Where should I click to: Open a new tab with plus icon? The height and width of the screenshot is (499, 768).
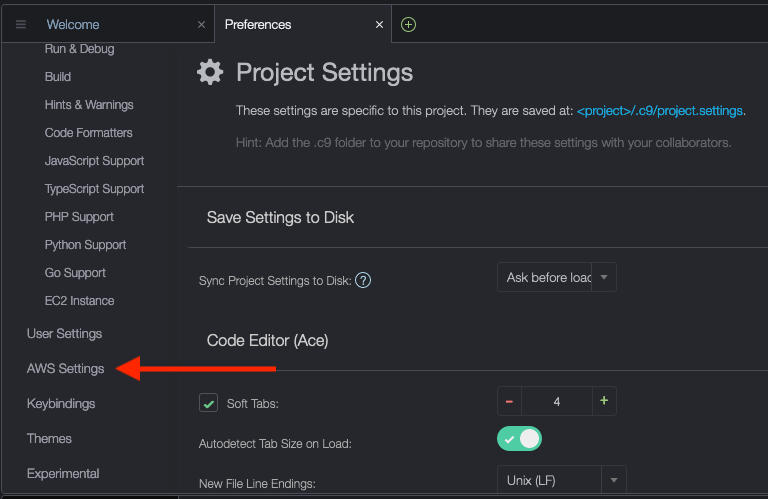pyautogui.click(x=408, y=24)
